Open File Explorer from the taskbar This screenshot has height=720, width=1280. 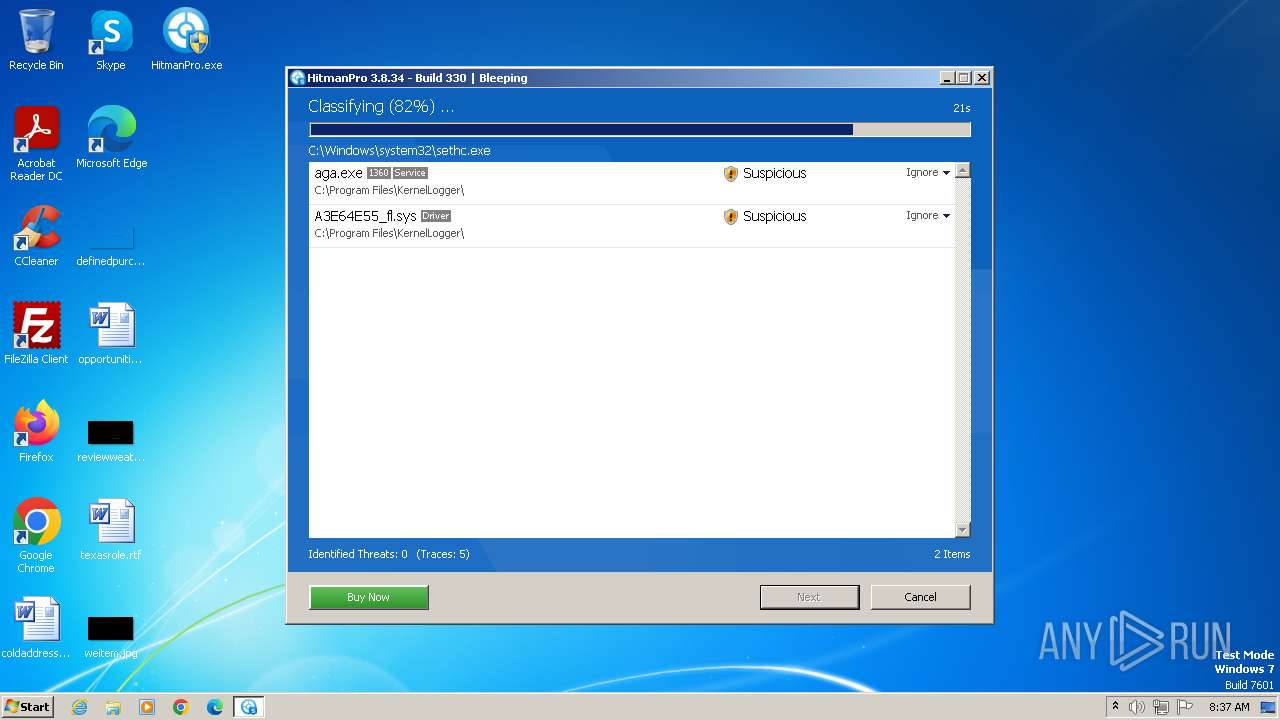tap(113, 707)
